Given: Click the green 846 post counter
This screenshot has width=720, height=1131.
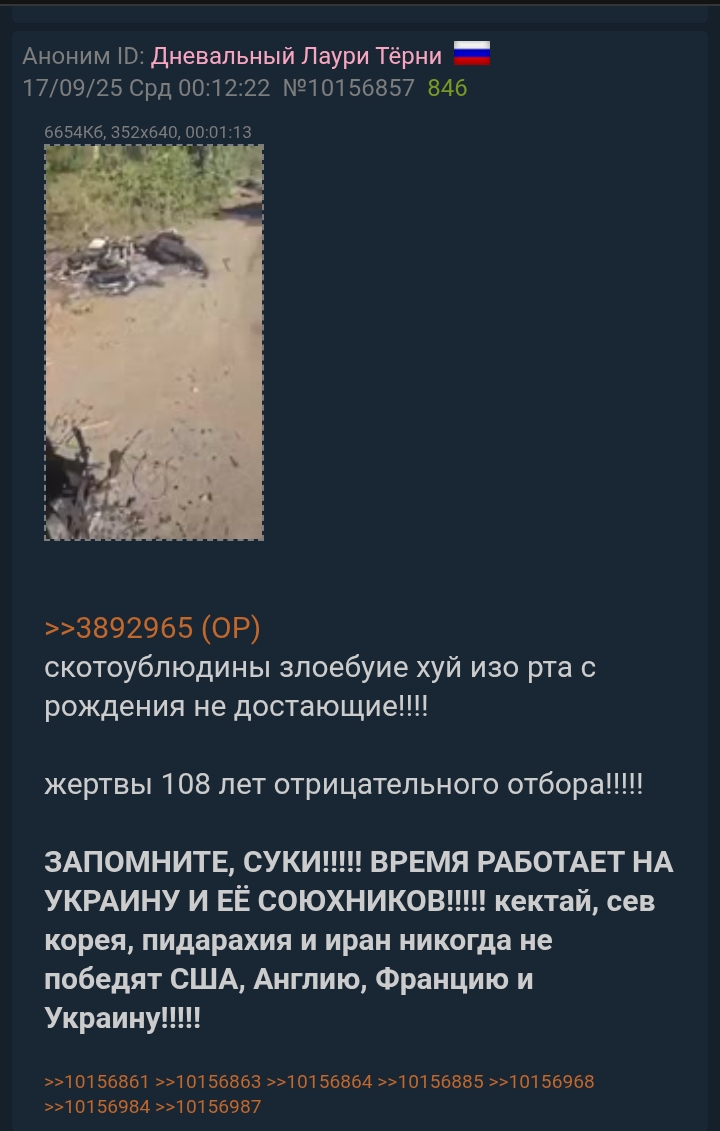Looking at the screenshot, I should [x=447, y=88].
